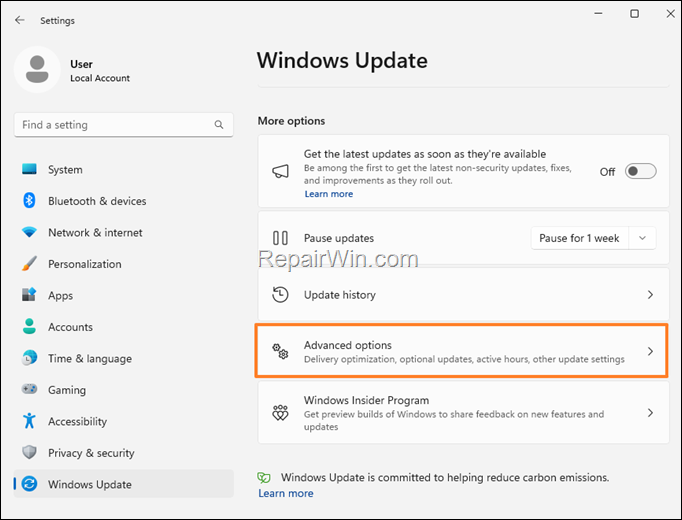Click the Windows Insider hearts icon
The height and width of the screenshot is (520, 682).
(x=281, y=413)
